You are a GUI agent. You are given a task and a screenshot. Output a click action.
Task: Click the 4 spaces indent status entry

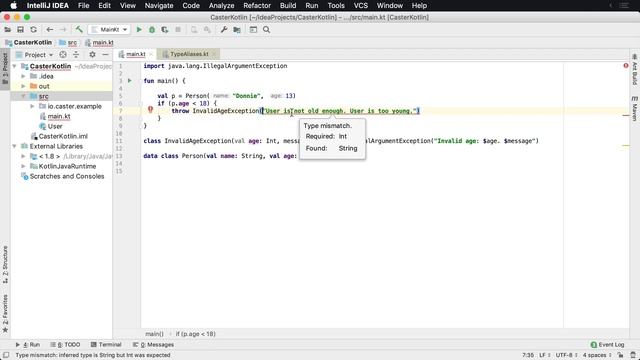pos(597,355)
